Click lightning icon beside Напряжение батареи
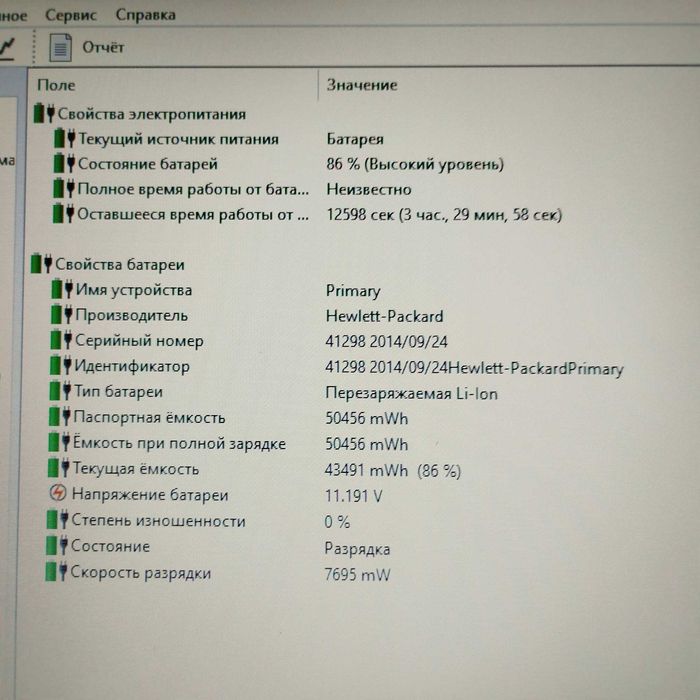Image resolution: width=700 pixels, height=700 pixels. pyautogui.click(x=58, y=493)
